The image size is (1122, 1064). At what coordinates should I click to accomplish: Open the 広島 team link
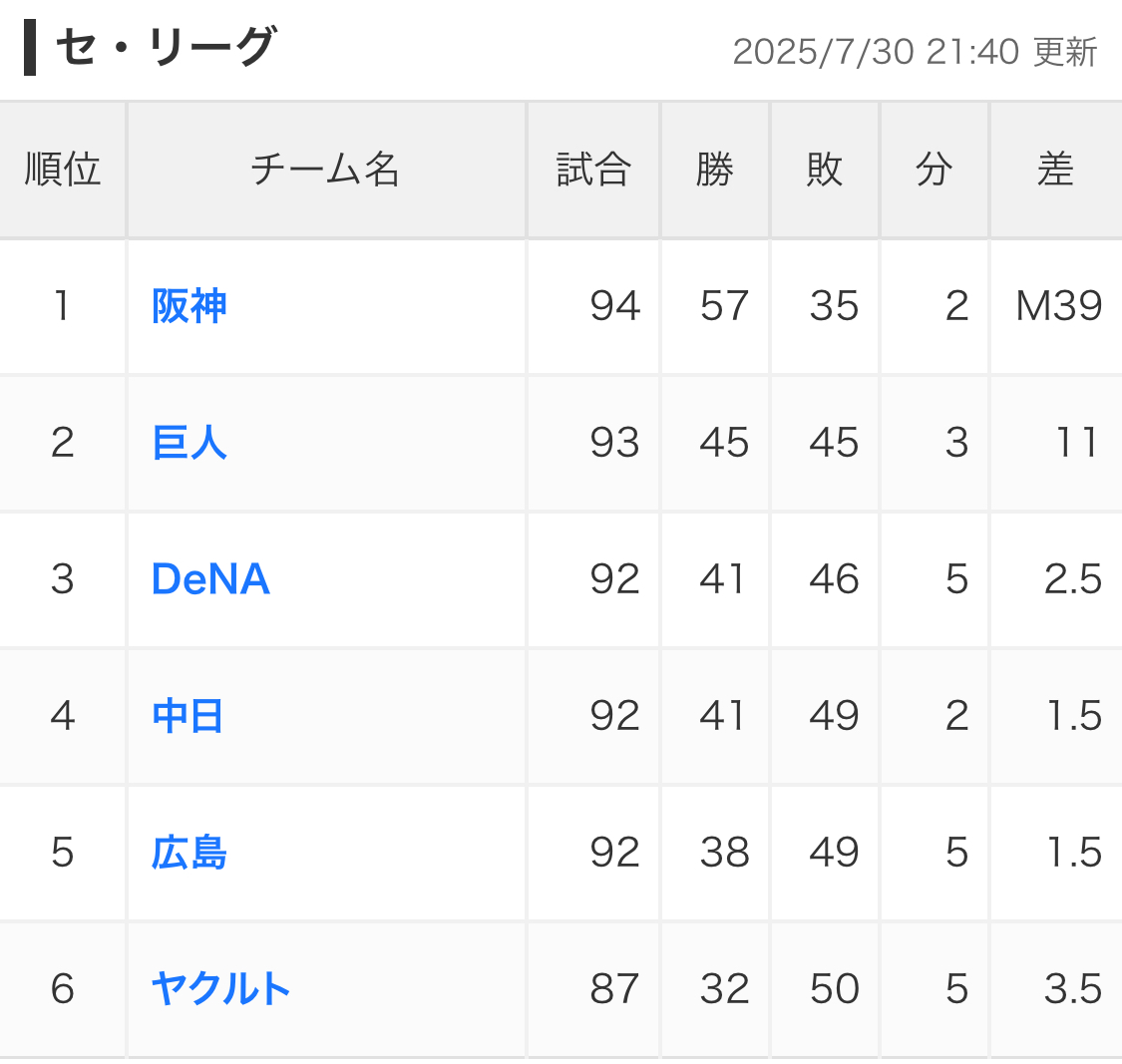(x=188, y=853)
